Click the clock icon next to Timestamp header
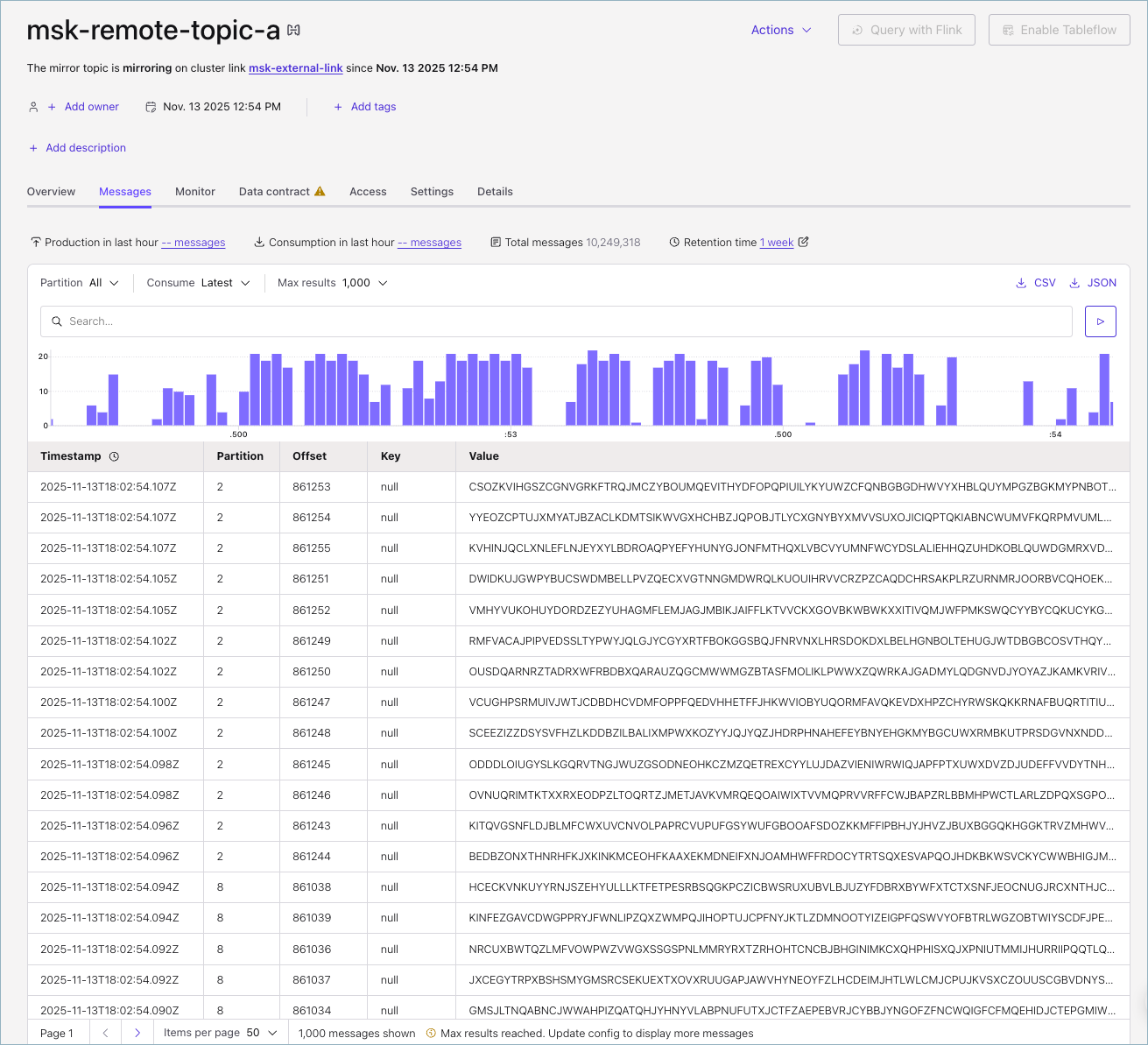 113,456
